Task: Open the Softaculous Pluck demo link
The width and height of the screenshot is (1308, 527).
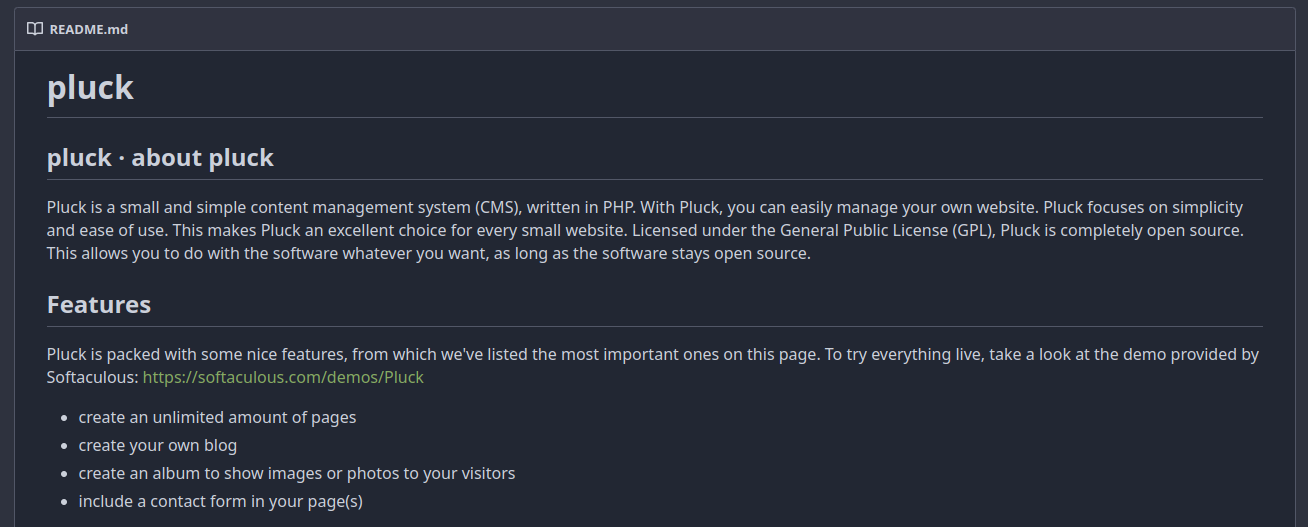Action: 283,378
